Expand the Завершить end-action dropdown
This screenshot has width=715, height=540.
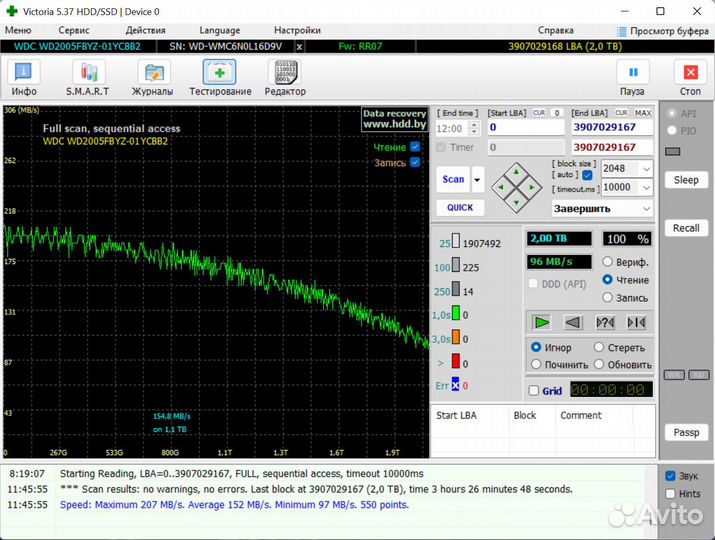646,208
